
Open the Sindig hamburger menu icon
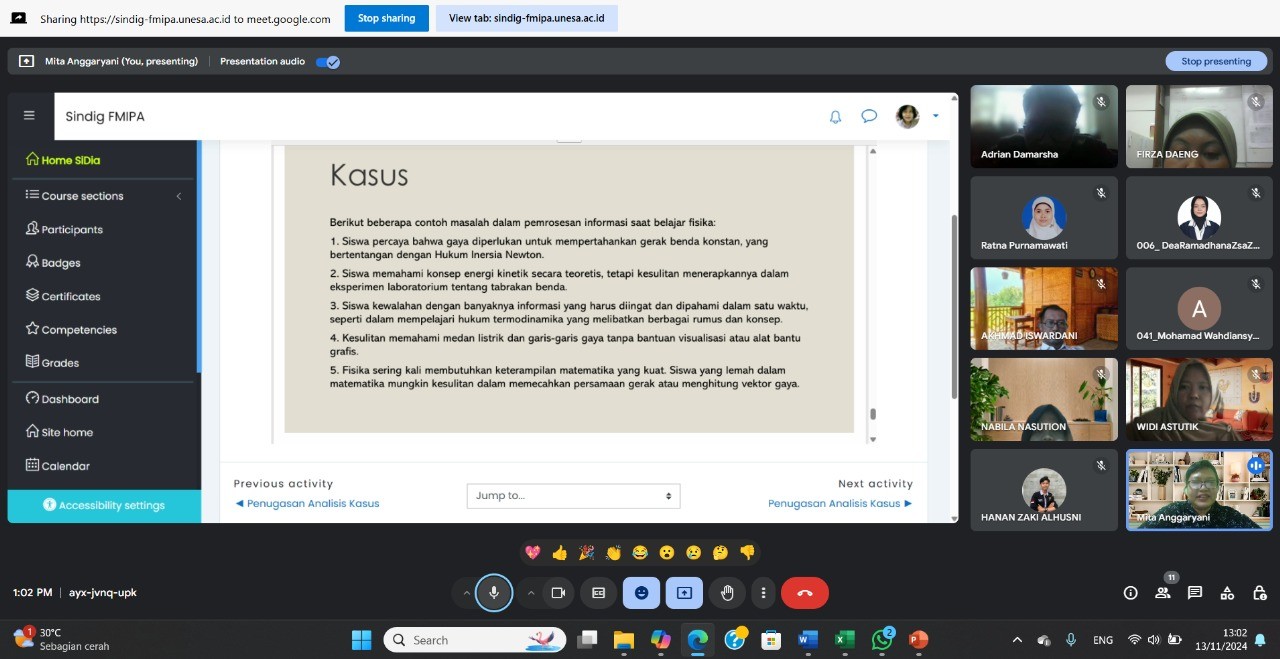[29, 116]
